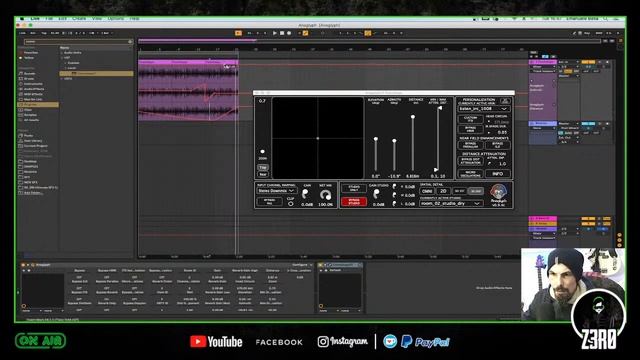Screen dimensions: 640x360
Task: Expand the VST3 folder in browser list
Action: (62, 79)
